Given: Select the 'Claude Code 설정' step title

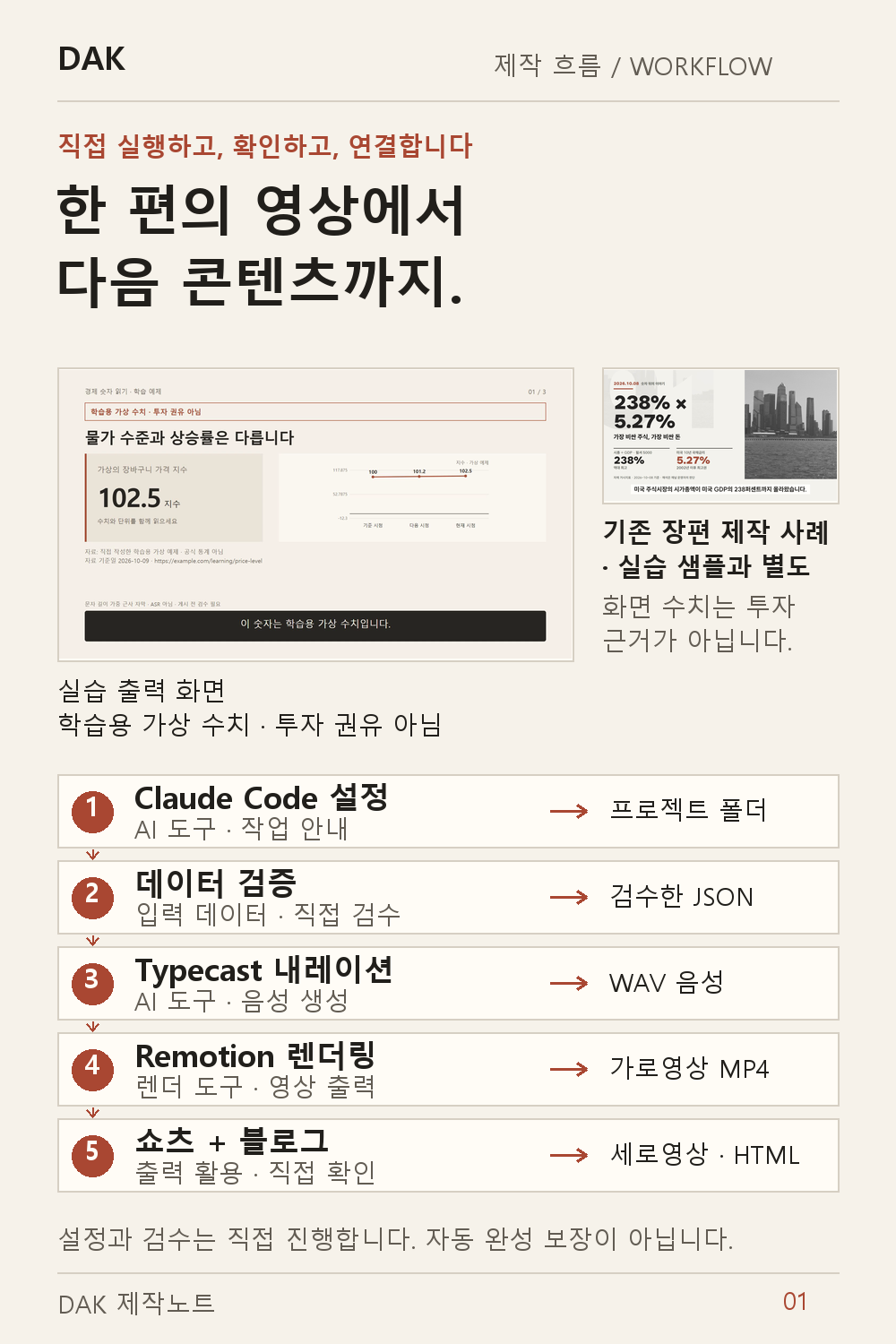Looking at the screenshot, I should tap(261, 797).
